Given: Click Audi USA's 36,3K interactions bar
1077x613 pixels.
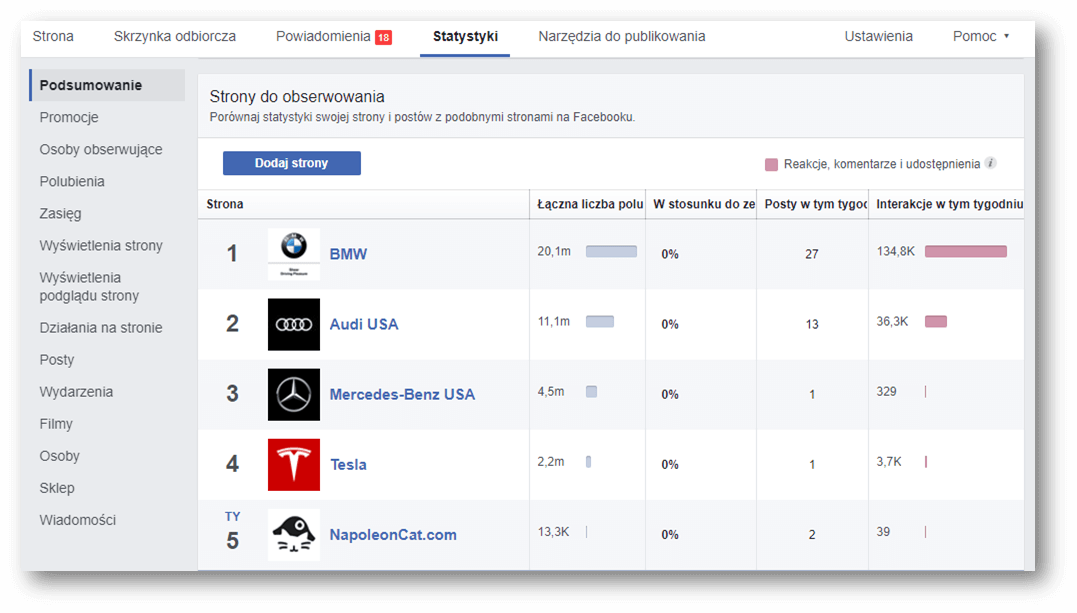Looking at the screenshot, I should pyautogui.click(x=936, y=322).
